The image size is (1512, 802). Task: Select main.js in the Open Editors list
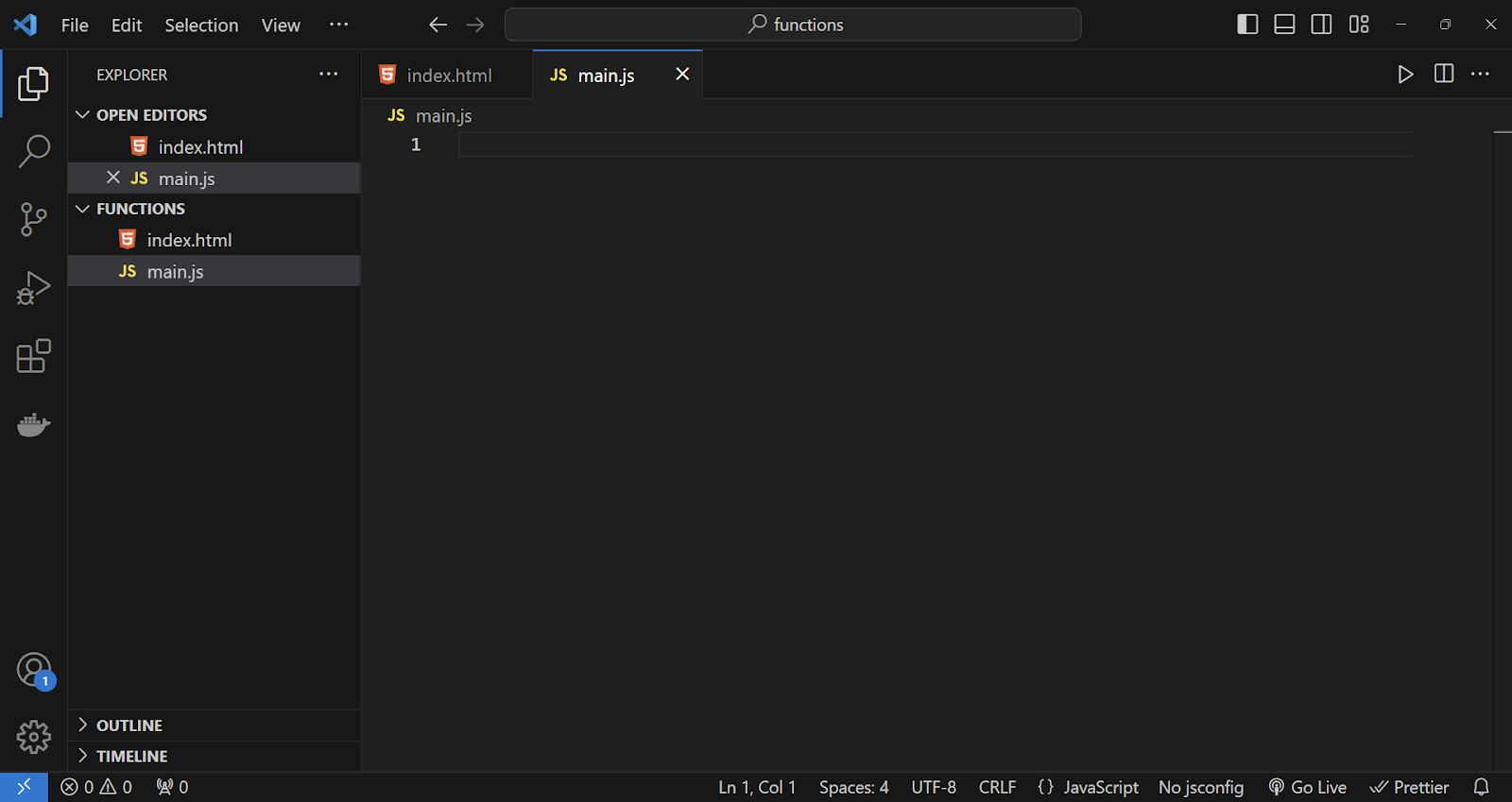(214, 178)
